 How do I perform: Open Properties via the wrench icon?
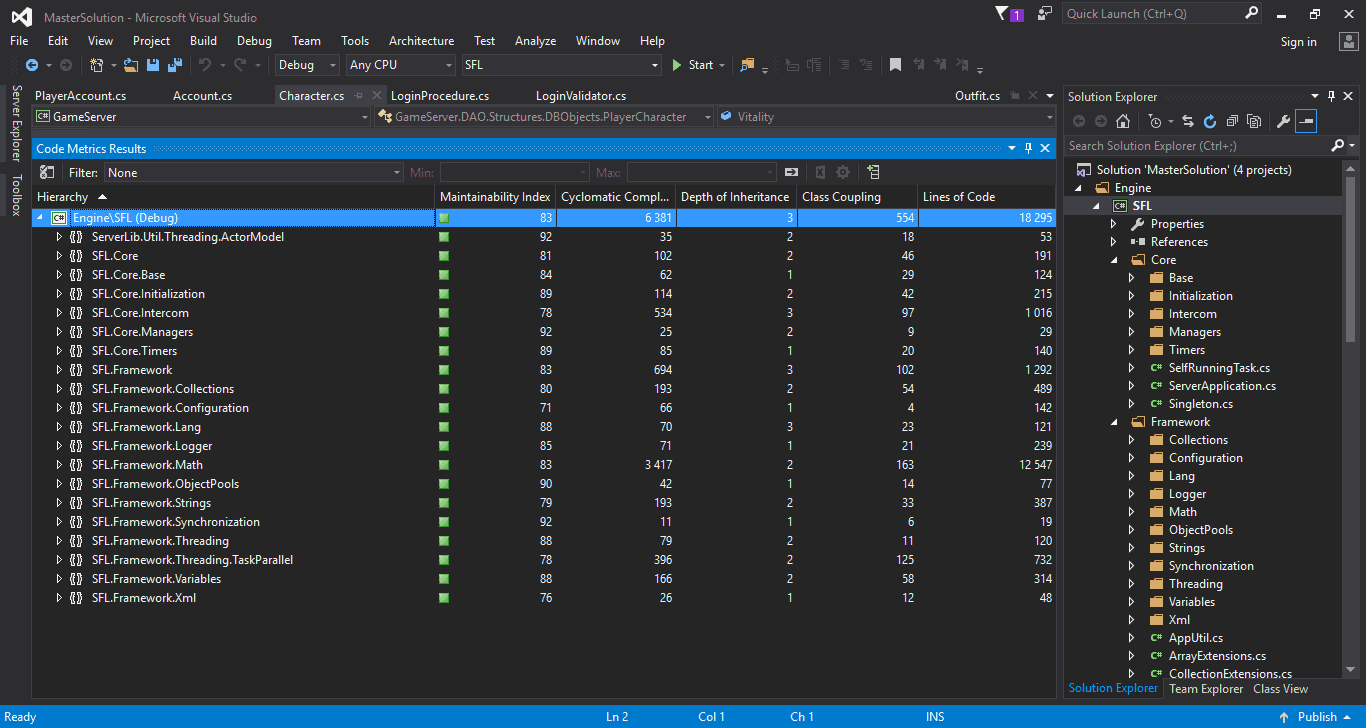coord(1283,122)
